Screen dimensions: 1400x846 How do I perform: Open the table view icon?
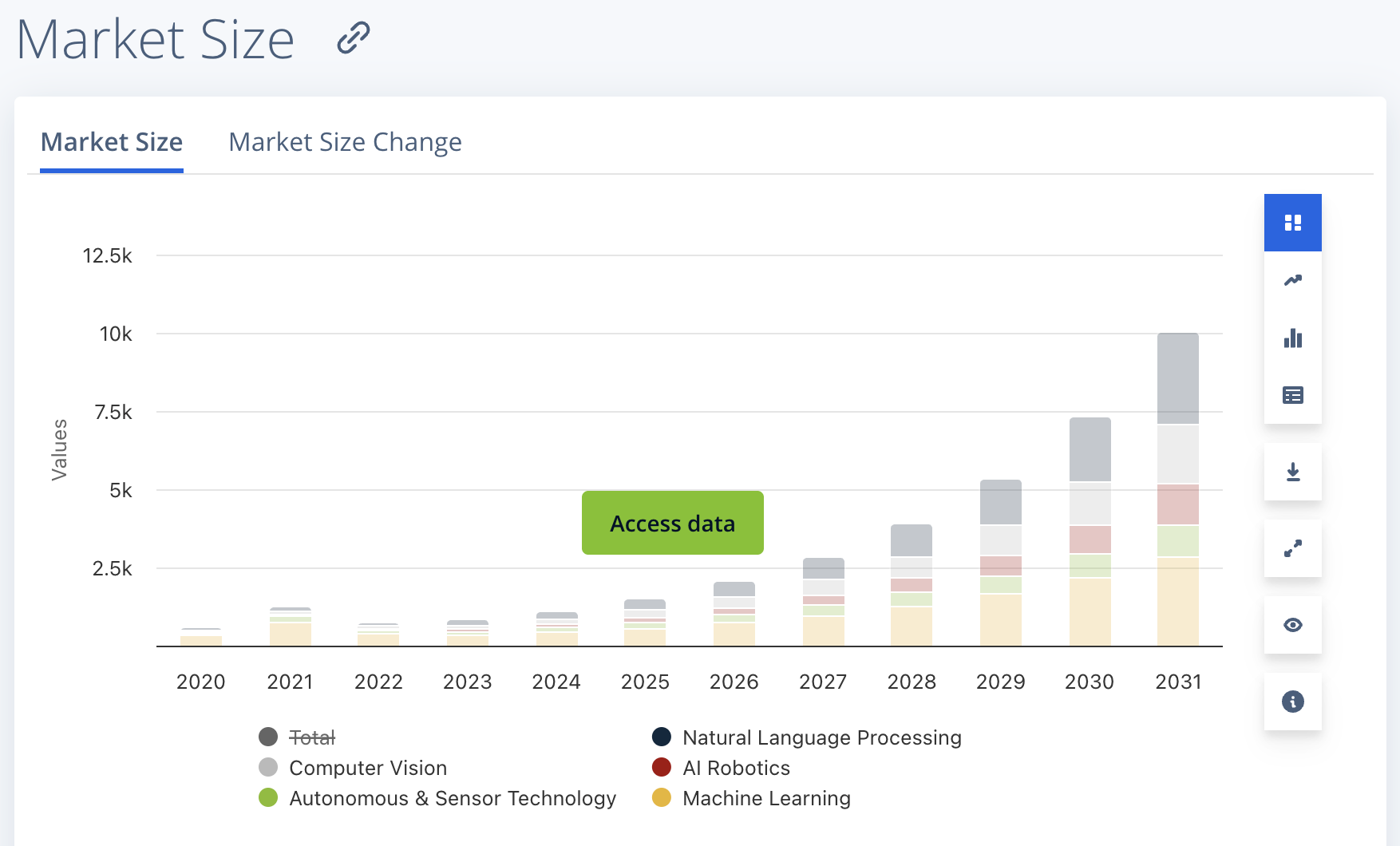click(1292, 395)
